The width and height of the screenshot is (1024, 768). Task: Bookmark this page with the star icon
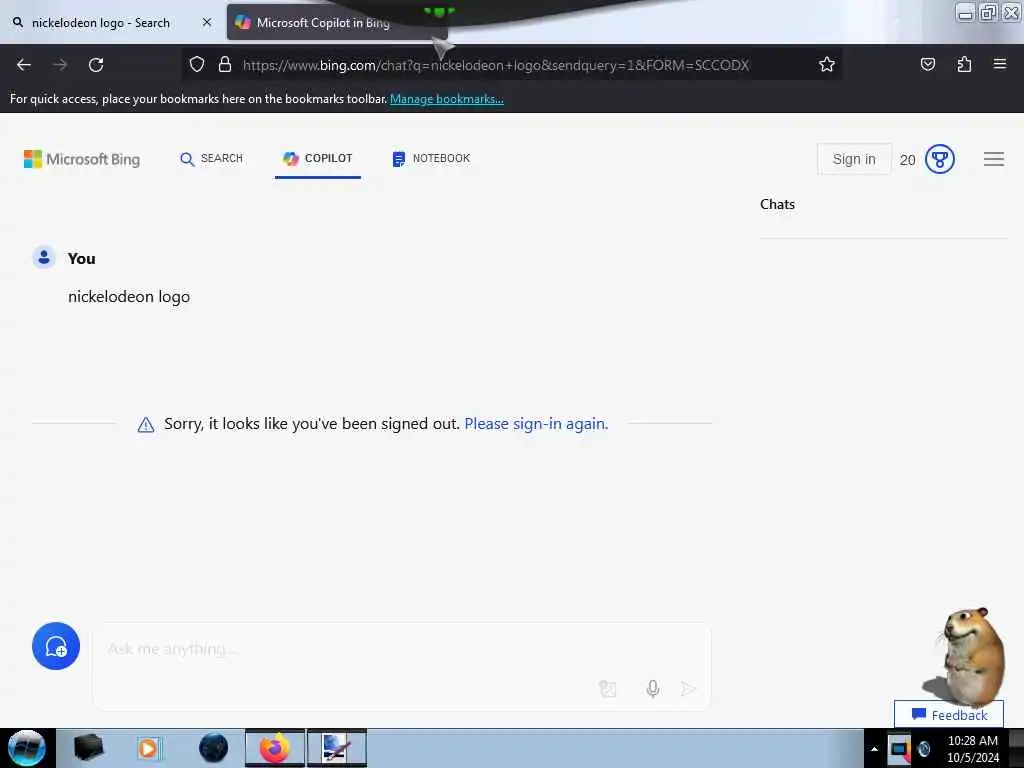827,64
